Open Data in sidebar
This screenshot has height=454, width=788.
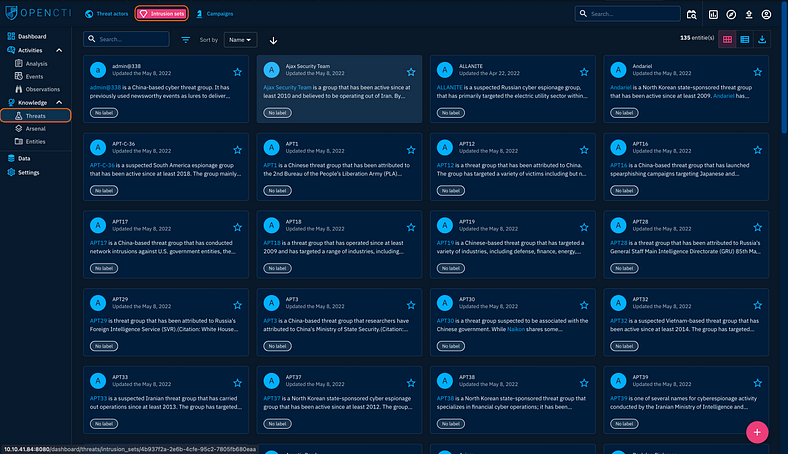point(24,158)
